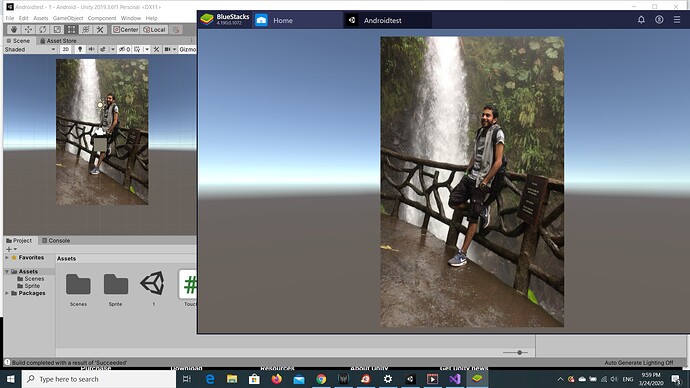690x388 pixels.
Task: Expand the Packages folder in Project
Action: pyautogui.click(x=7, y=293)
